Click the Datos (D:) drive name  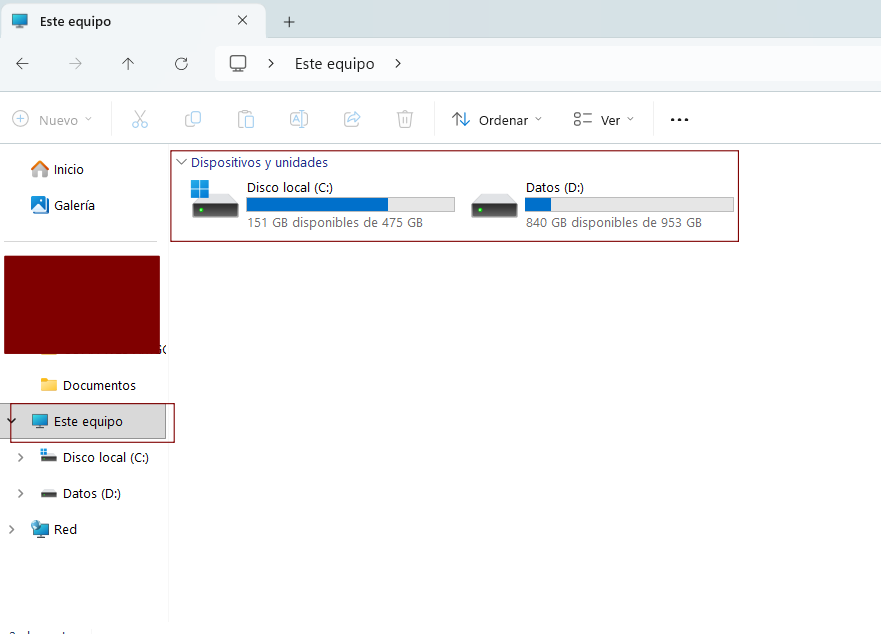point(555,187)
